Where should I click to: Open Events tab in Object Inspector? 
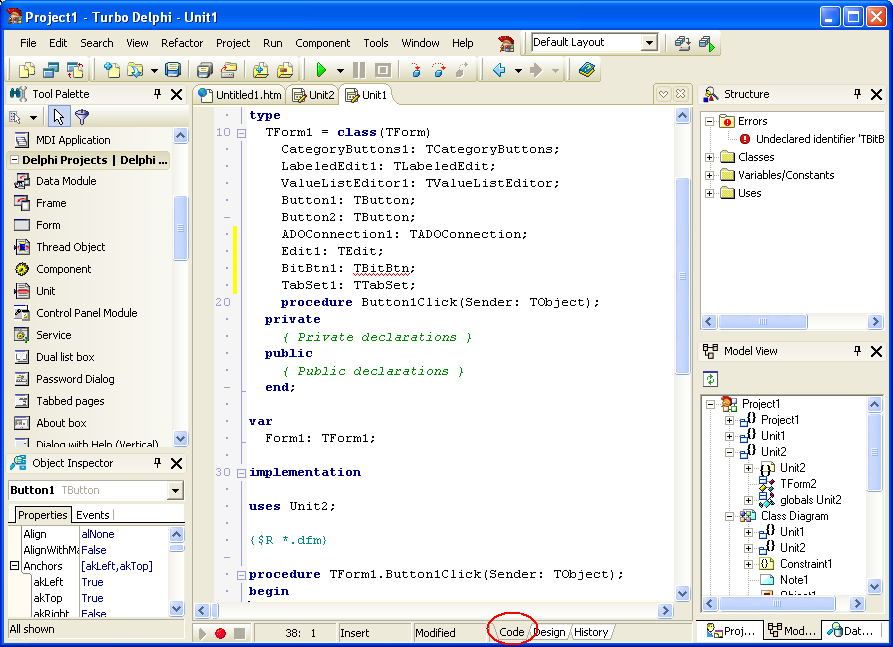93,515
